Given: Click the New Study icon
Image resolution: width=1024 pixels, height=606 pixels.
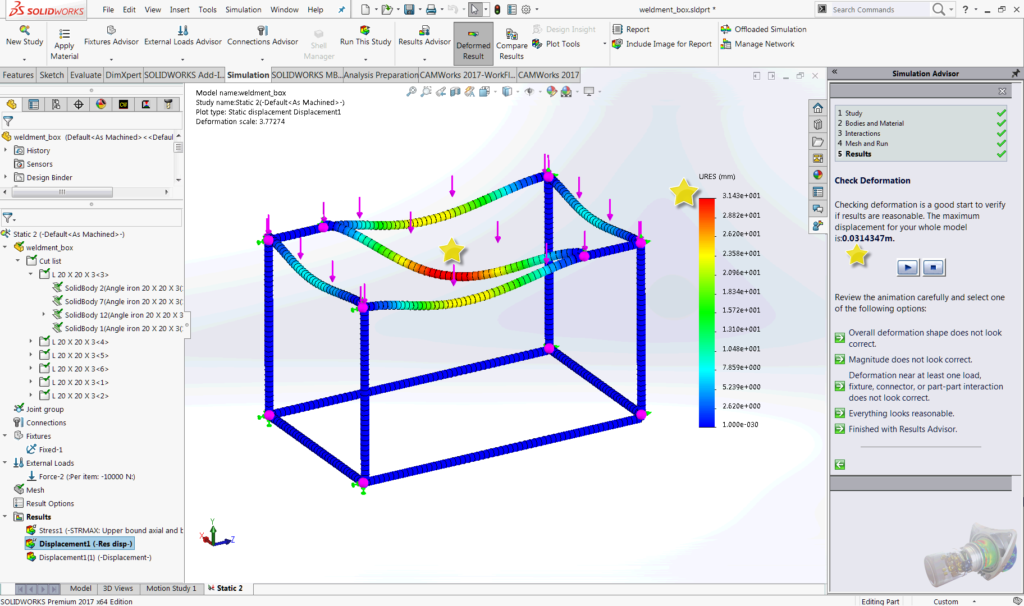Looking at the screenshot, I should tap(24, 35).
